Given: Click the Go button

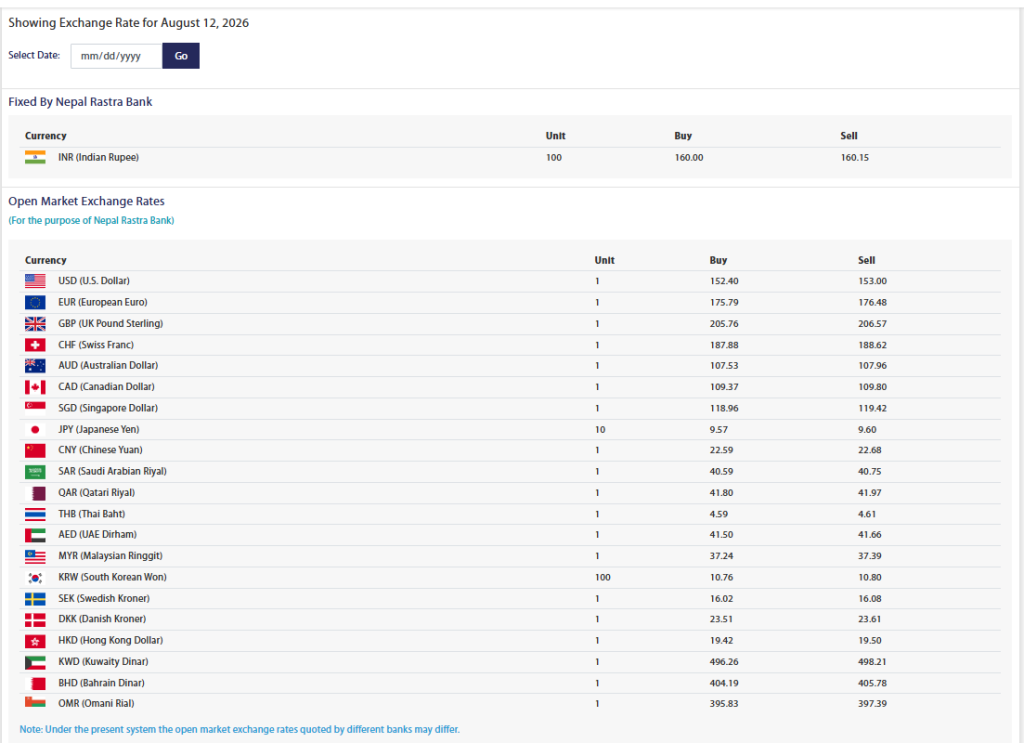Looking at the screenshot, I should click(181, 56).
